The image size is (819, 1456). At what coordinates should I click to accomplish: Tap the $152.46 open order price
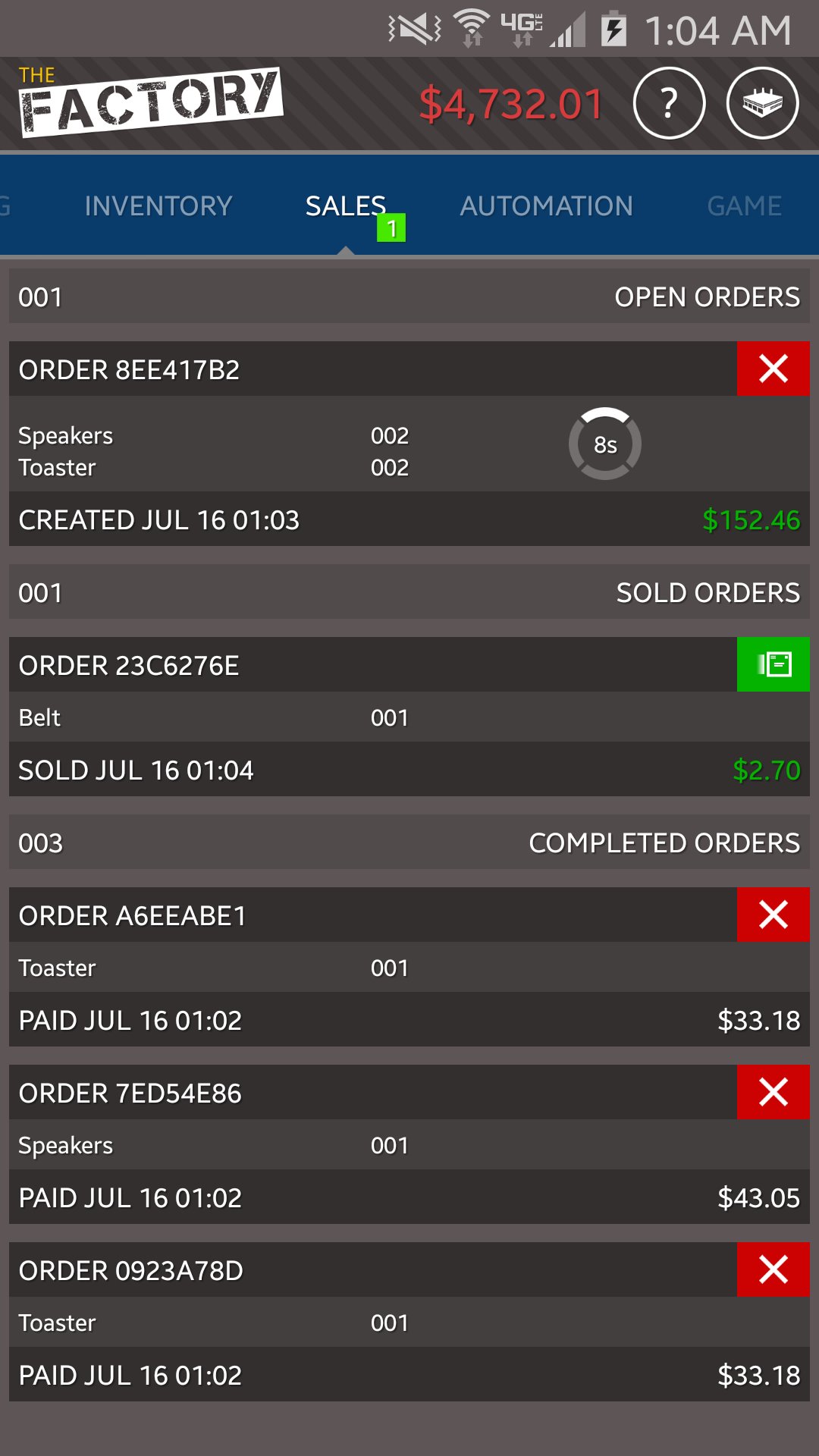[x=751, y=520]
